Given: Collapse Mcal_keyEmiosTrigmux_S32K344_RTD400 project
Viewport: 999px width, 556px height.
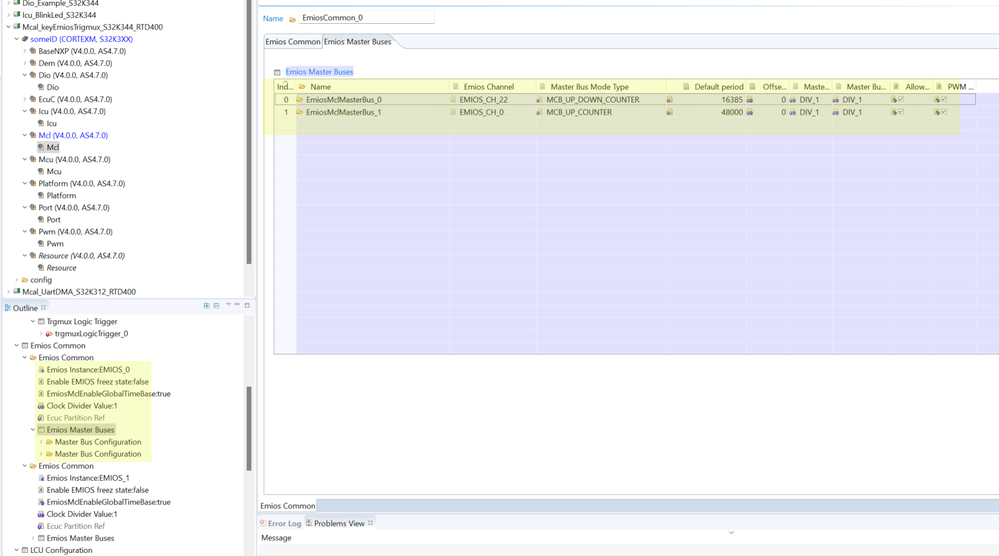Looking at the screenshot, I should pyautogui.click(x=9, y=27).
